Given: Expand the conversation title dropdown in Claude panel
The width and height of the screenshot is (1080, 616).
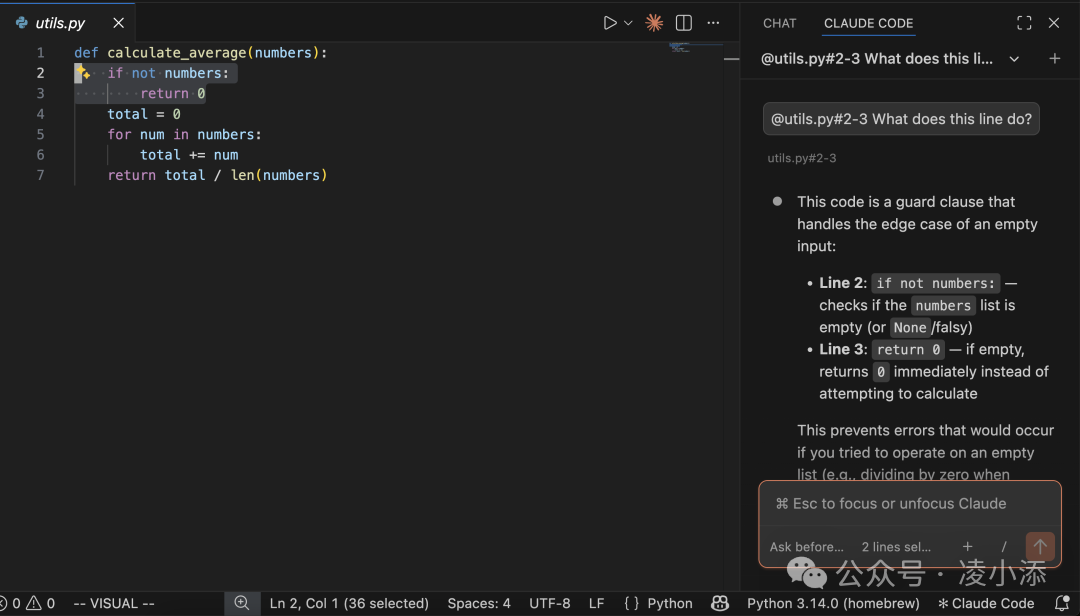Looking at the screenshot, I should (1014, 58).
